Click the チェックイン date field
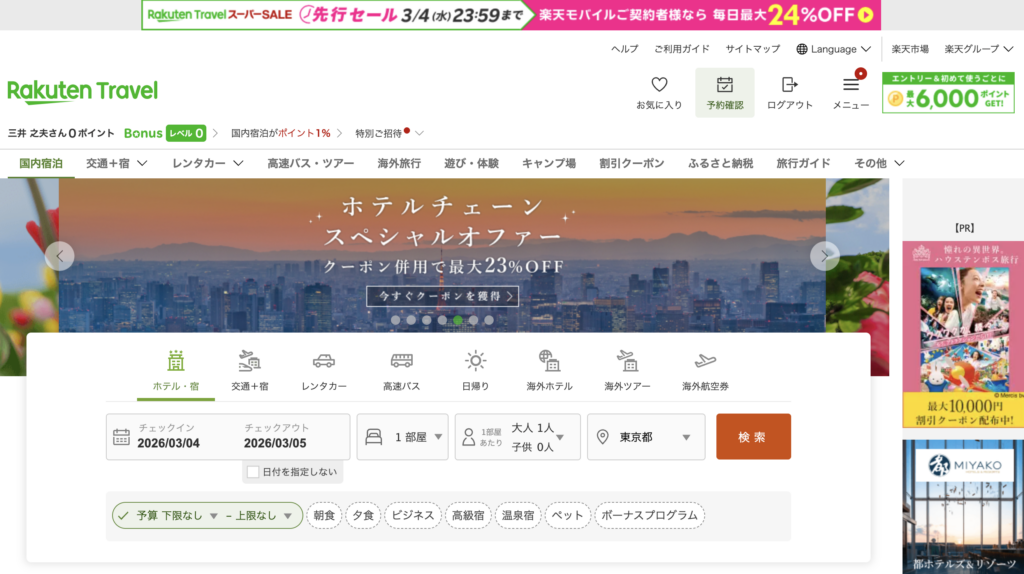The image size is (1024, 574). (x=170, y=437)
